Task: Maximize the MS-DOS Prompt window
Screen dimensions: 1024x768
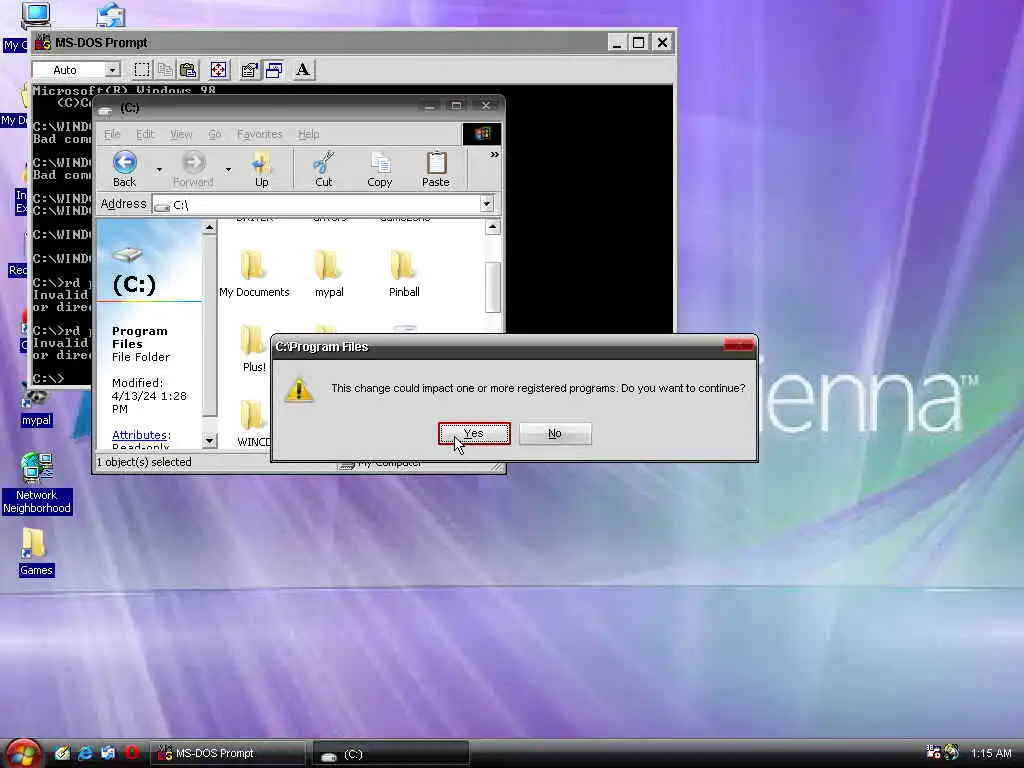Action: click(x=639, y=42)
